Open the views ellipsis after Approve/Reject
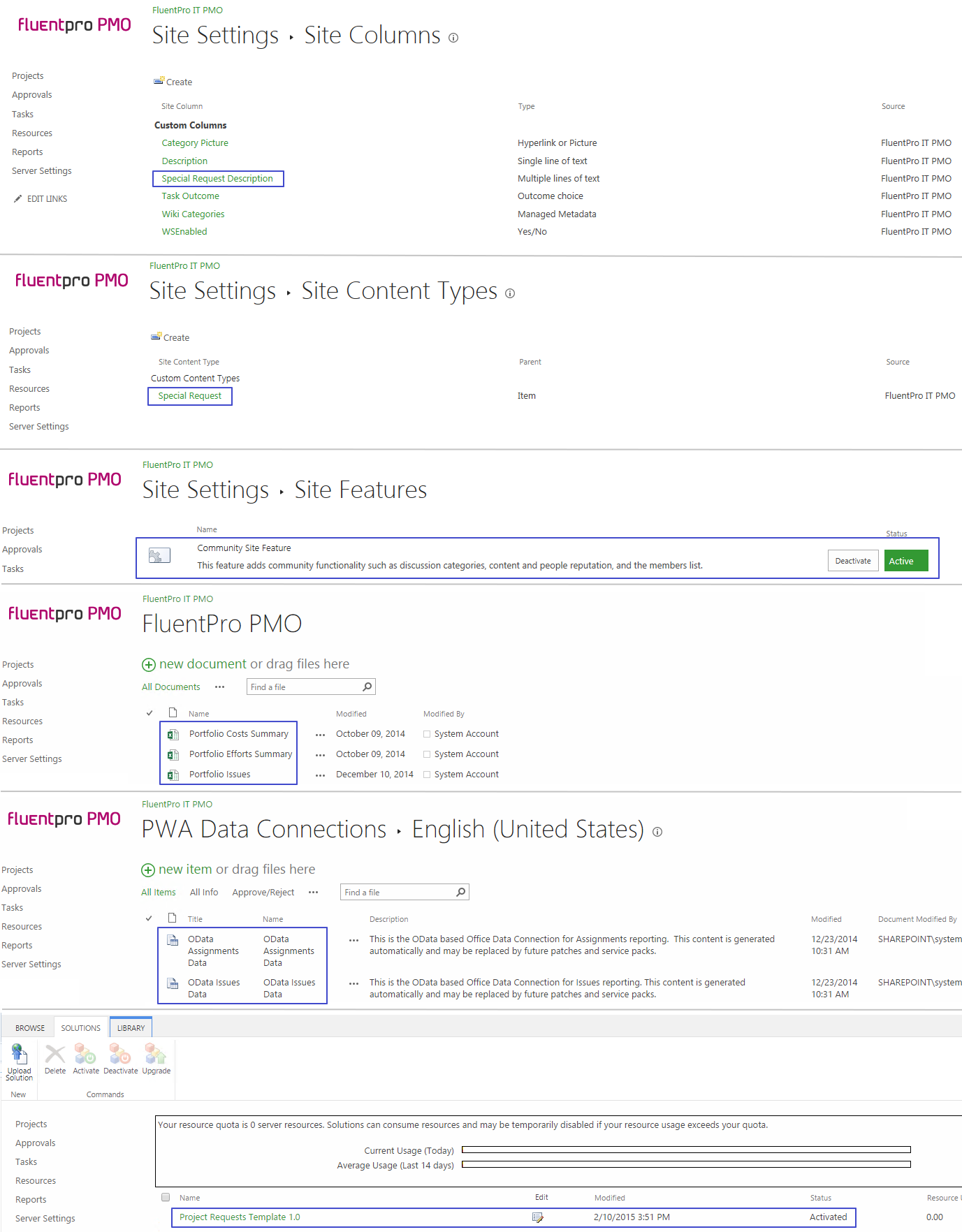 click(x=314, y=893)
